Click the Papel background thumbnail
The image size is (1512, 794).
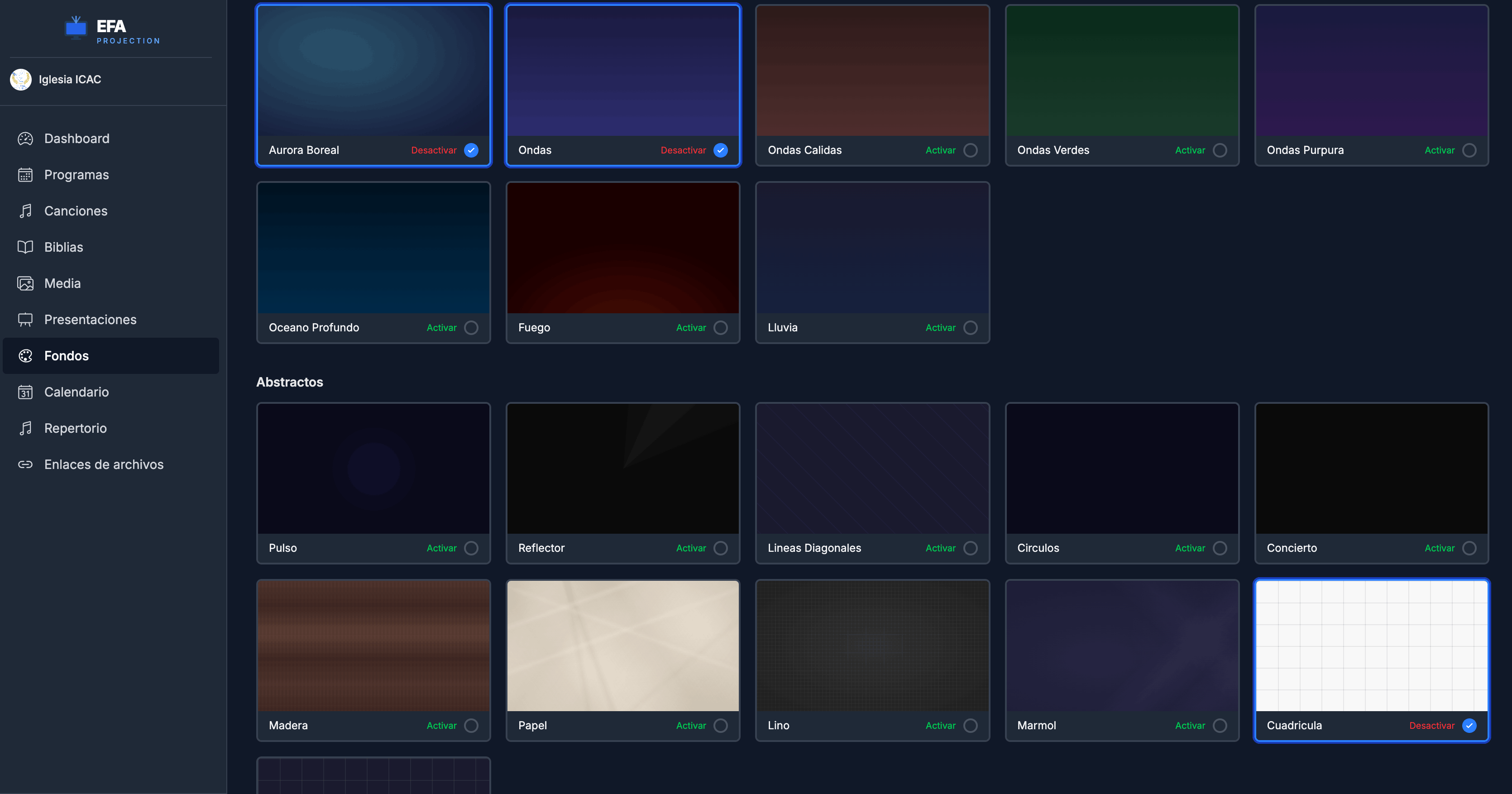click(623, 646)
